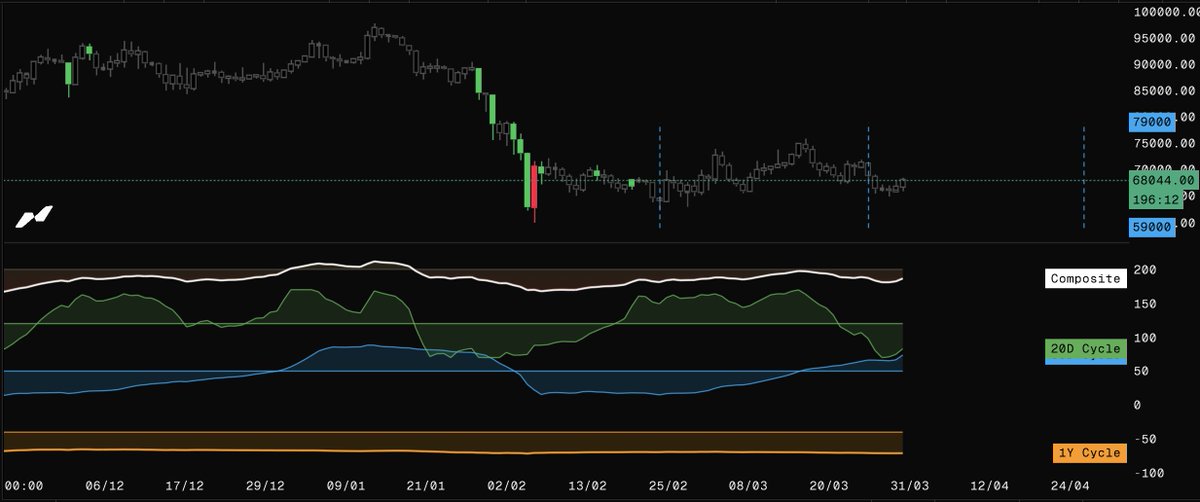
Task: Click the 25/02 date axis label
Action: point(669,485)
